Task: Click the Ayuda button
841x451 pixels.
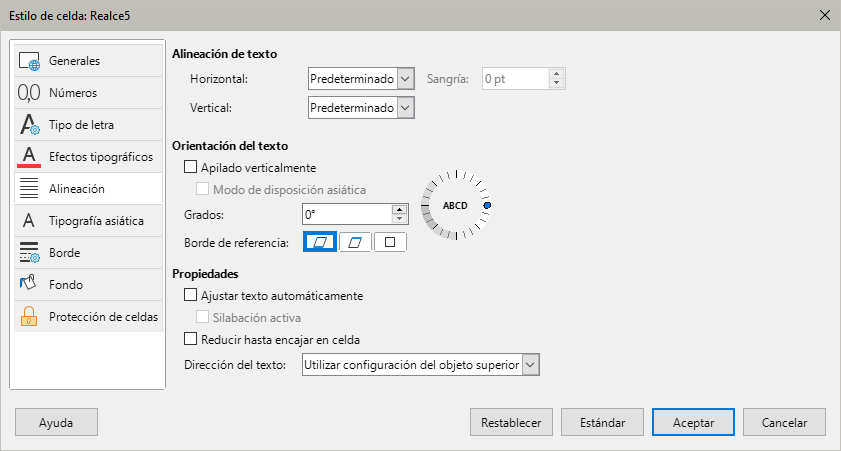Action: tap(56, 423)
